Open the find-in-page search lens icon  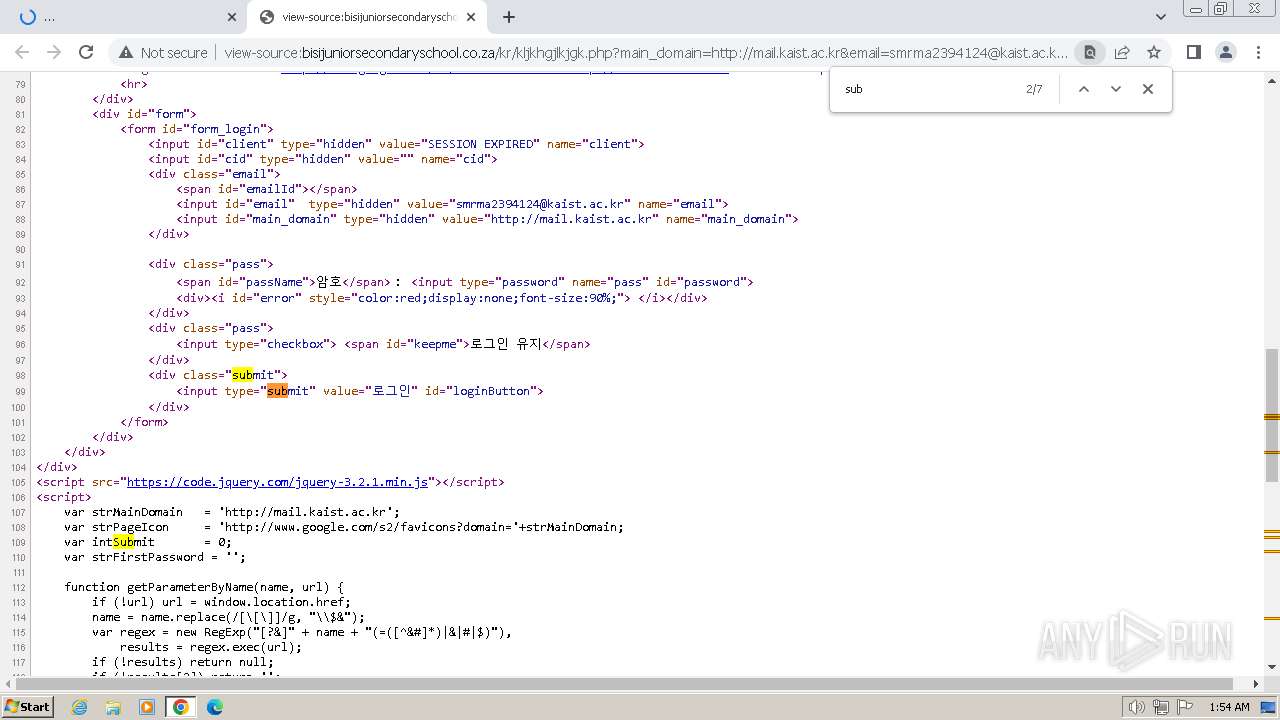1090,52
